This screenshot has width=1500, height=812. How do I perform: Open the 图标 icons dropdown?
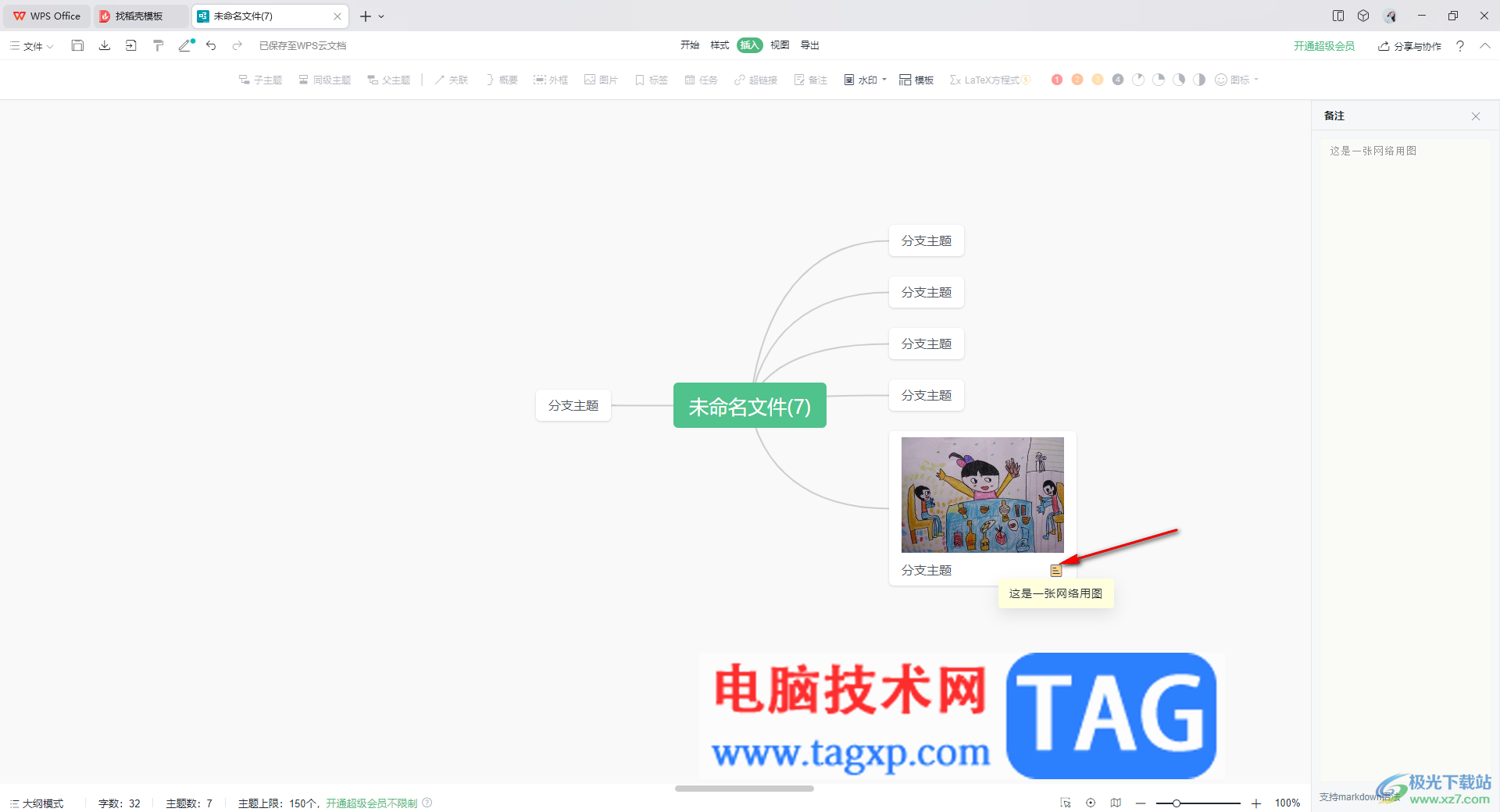[1237, 80]
